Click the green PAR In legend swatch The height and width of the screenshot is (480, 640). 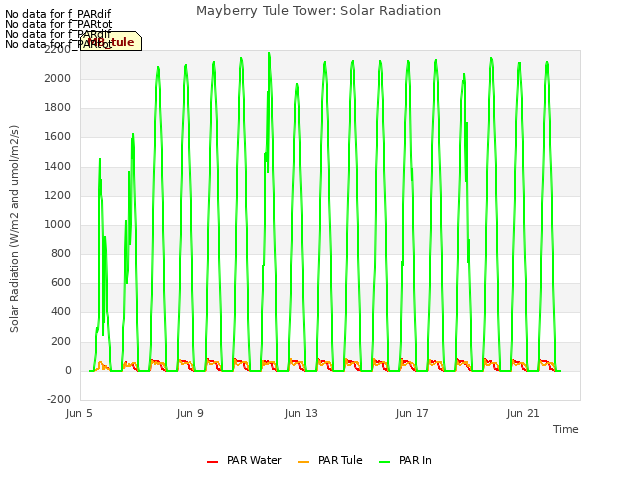coord(384,462)
